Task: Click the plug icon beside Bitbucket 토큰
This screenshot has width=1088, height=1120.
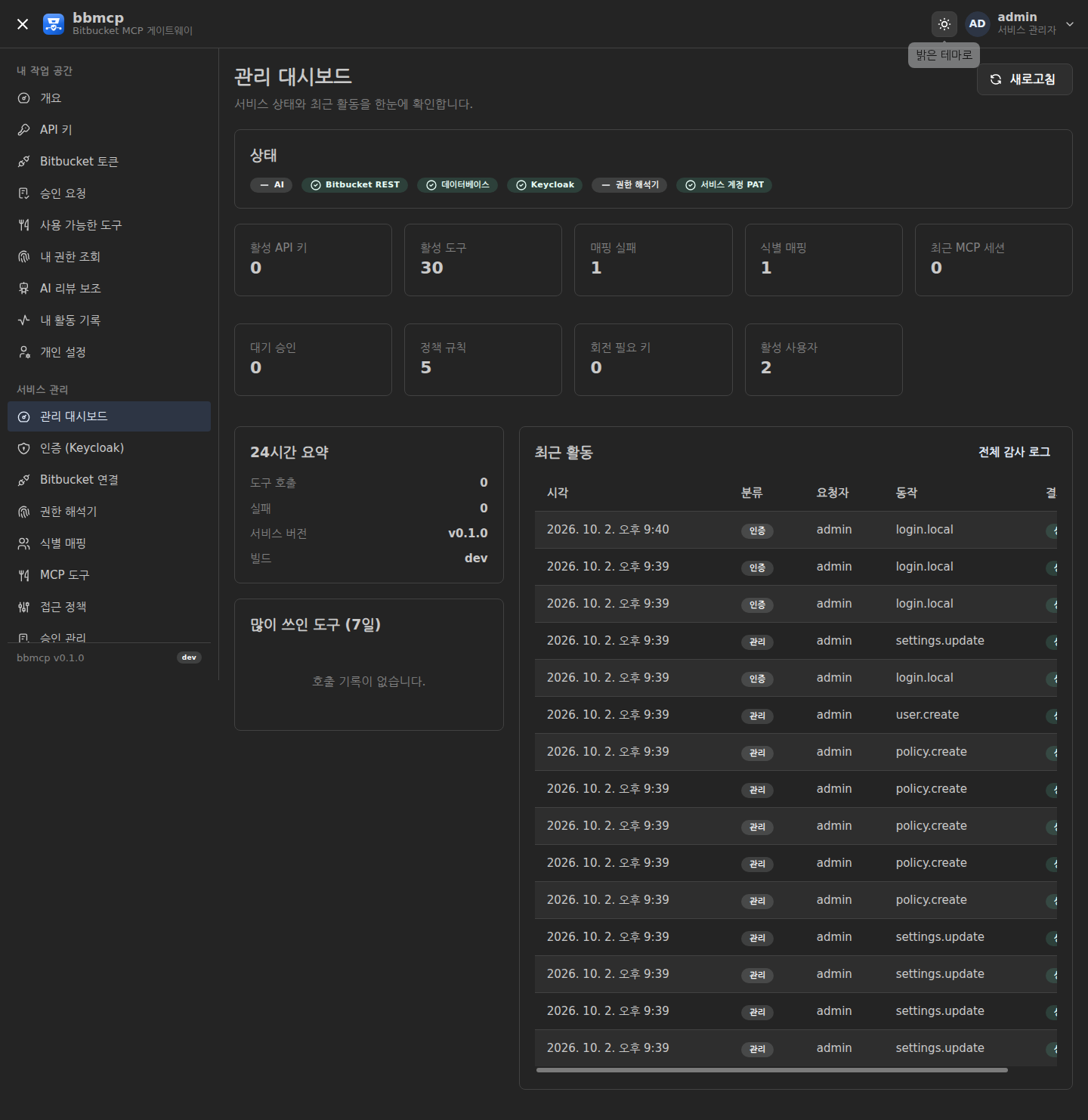Action: [x=24, y=162]
